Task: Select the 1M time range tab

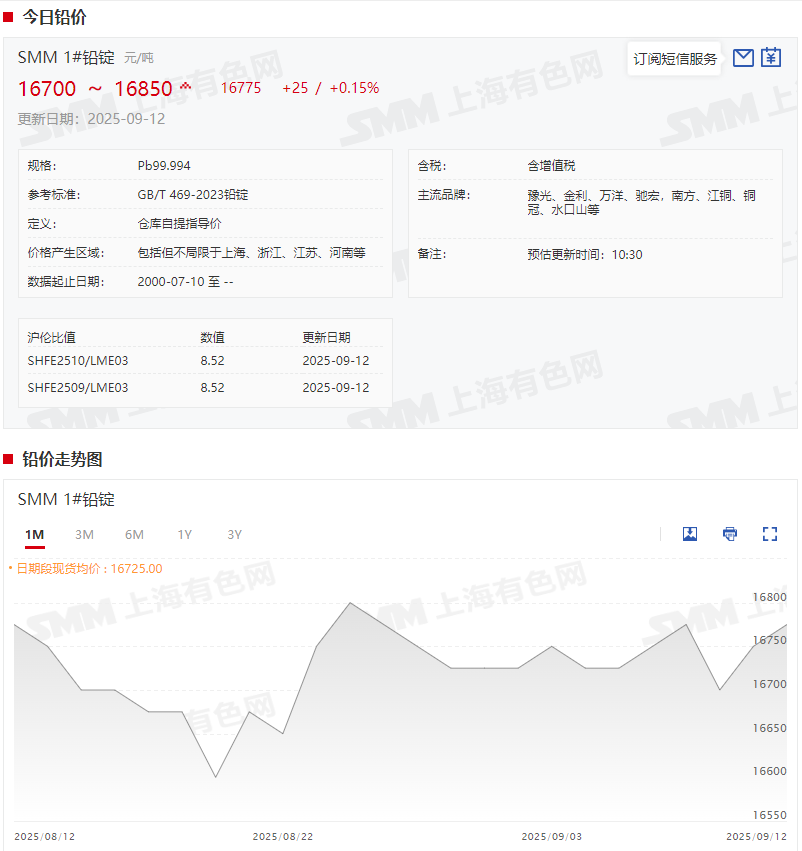Action: pos(35,535)
